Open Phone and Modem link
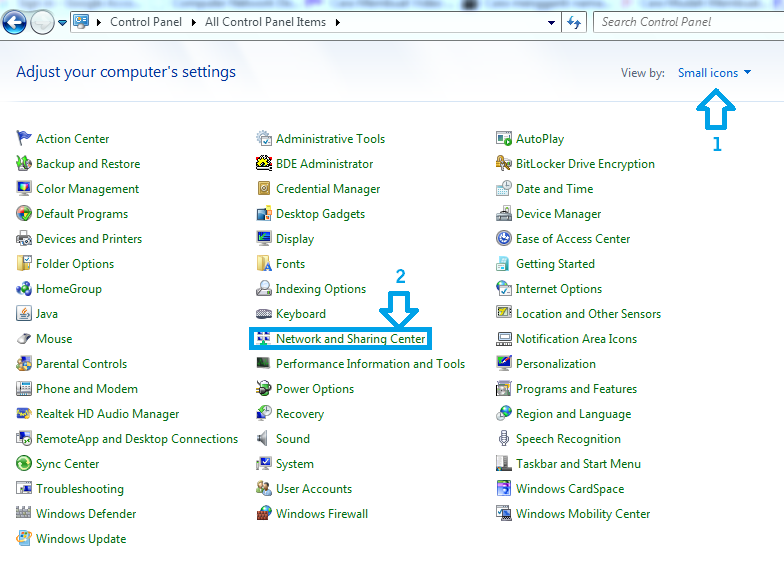Viewport: 784px width, 564px height. pos(87,388)
